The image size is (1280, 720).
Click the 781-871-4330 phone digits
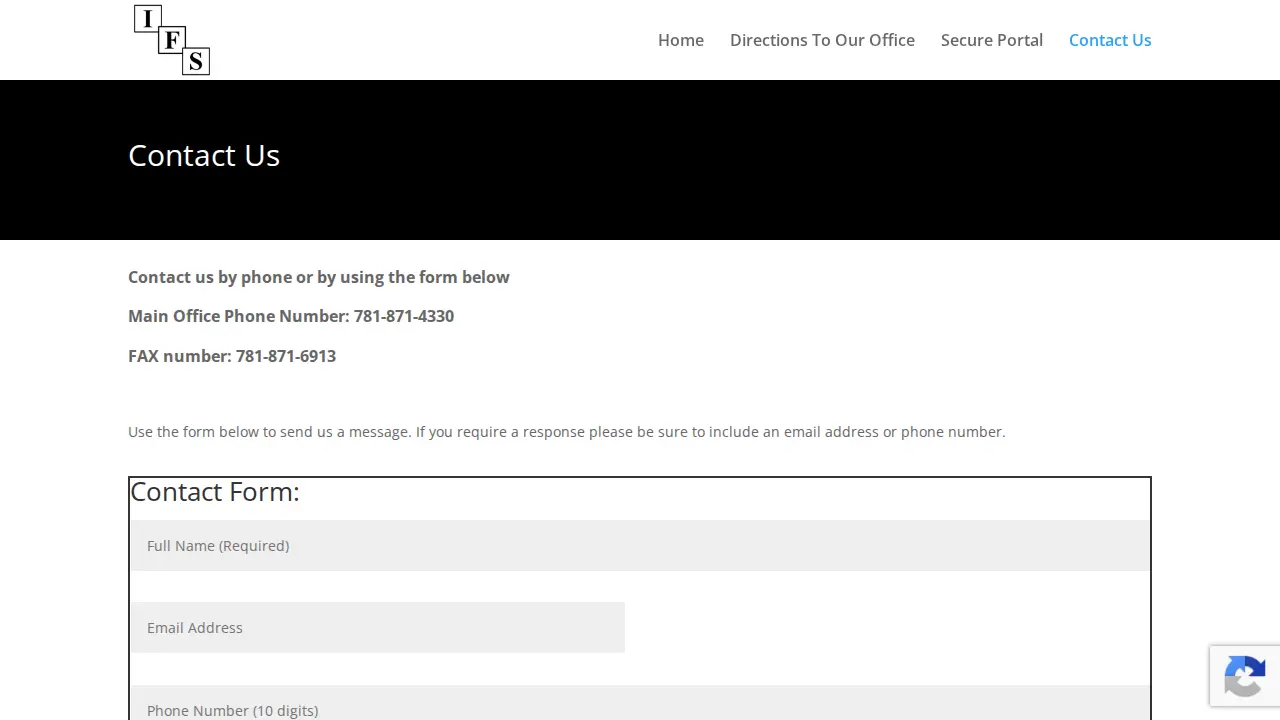point(404,316)
